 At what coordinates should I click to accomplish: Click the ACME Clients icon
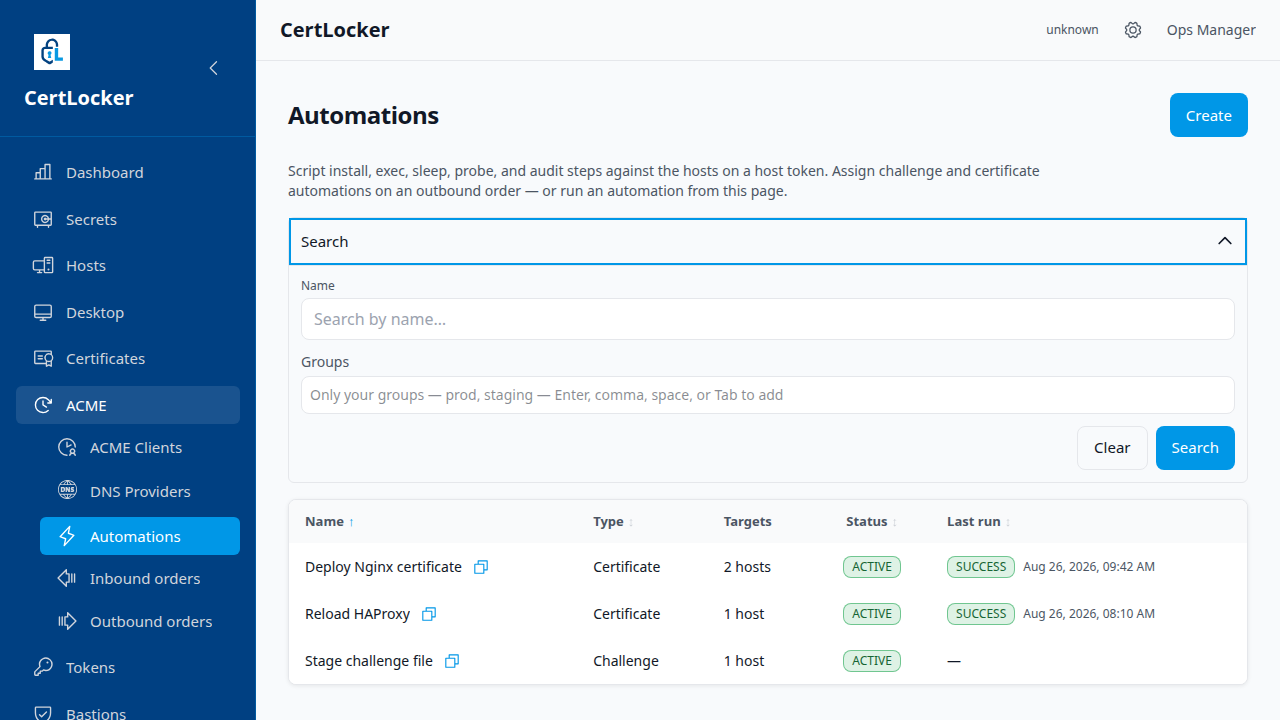click(x=67, y=448)
